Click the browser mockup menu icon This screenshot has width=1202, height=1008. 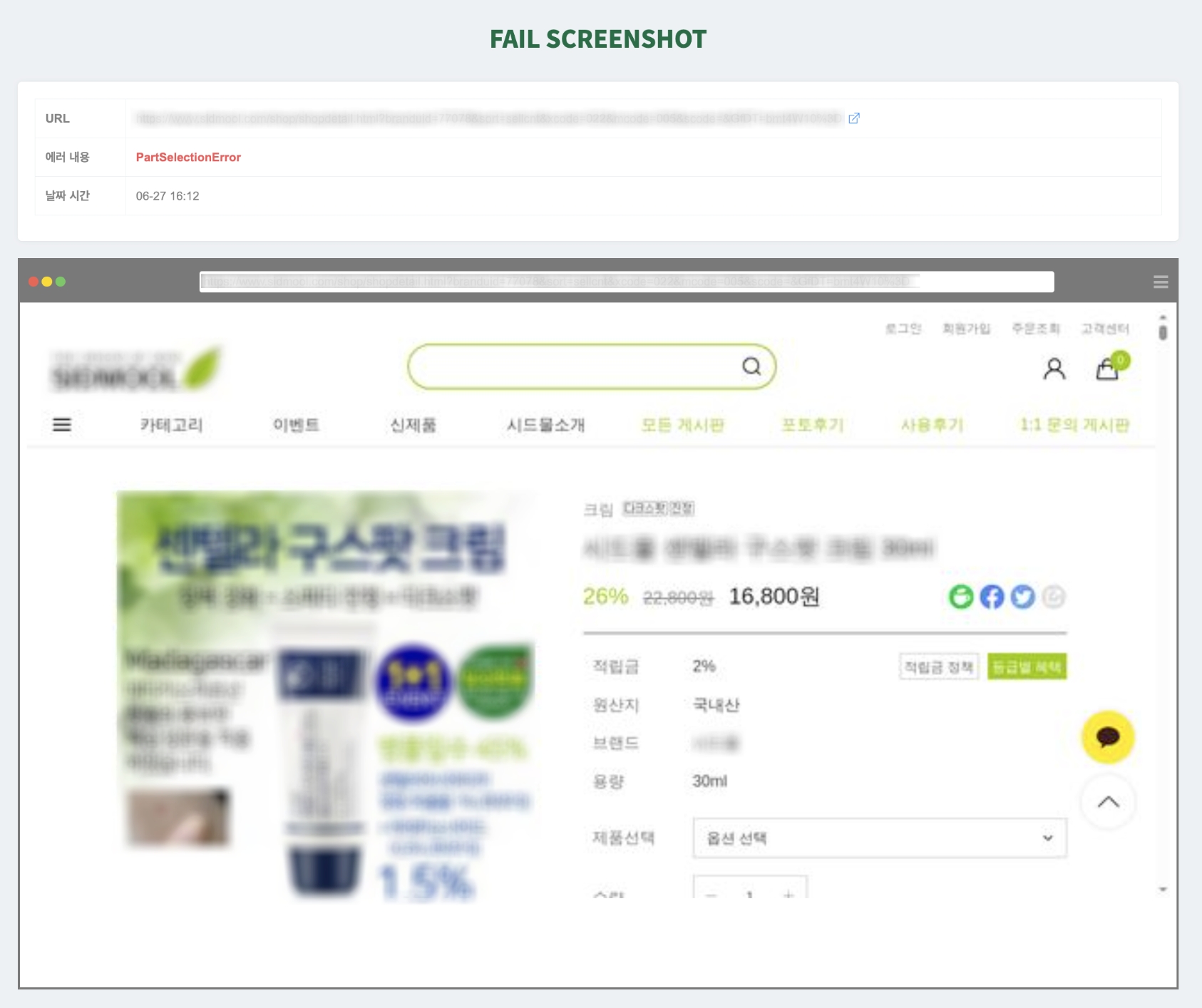(x=1161, y=282)
